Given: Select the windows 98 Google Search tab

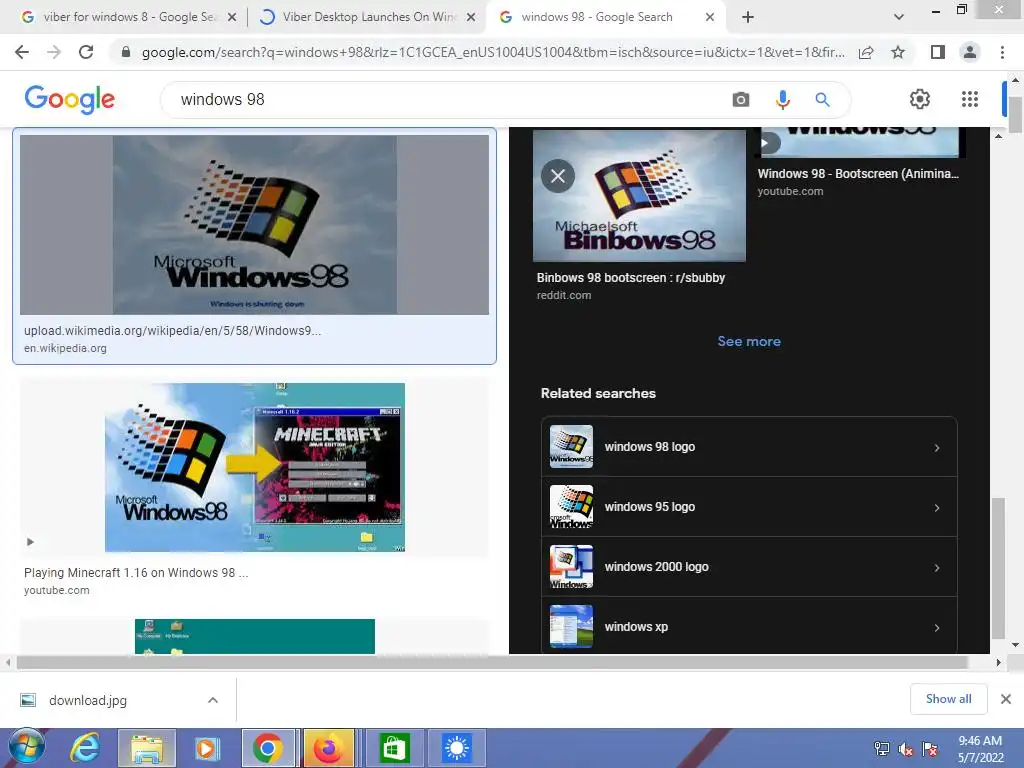Looking at the screenshot, I should (596, 17).
